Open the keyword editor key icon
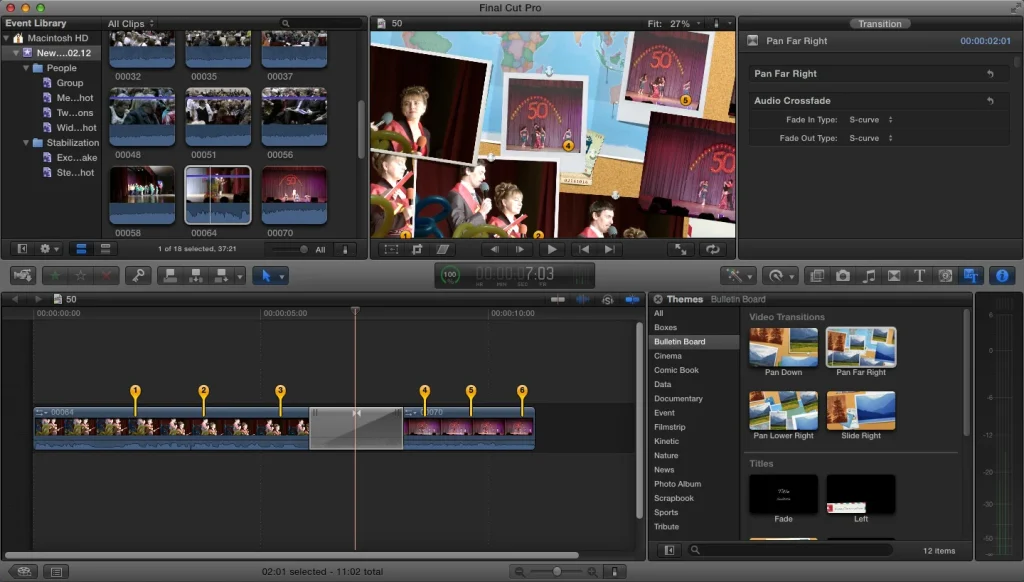This screenshot has width=1024, height=582. pyautogui.click(x=138, y=276)
